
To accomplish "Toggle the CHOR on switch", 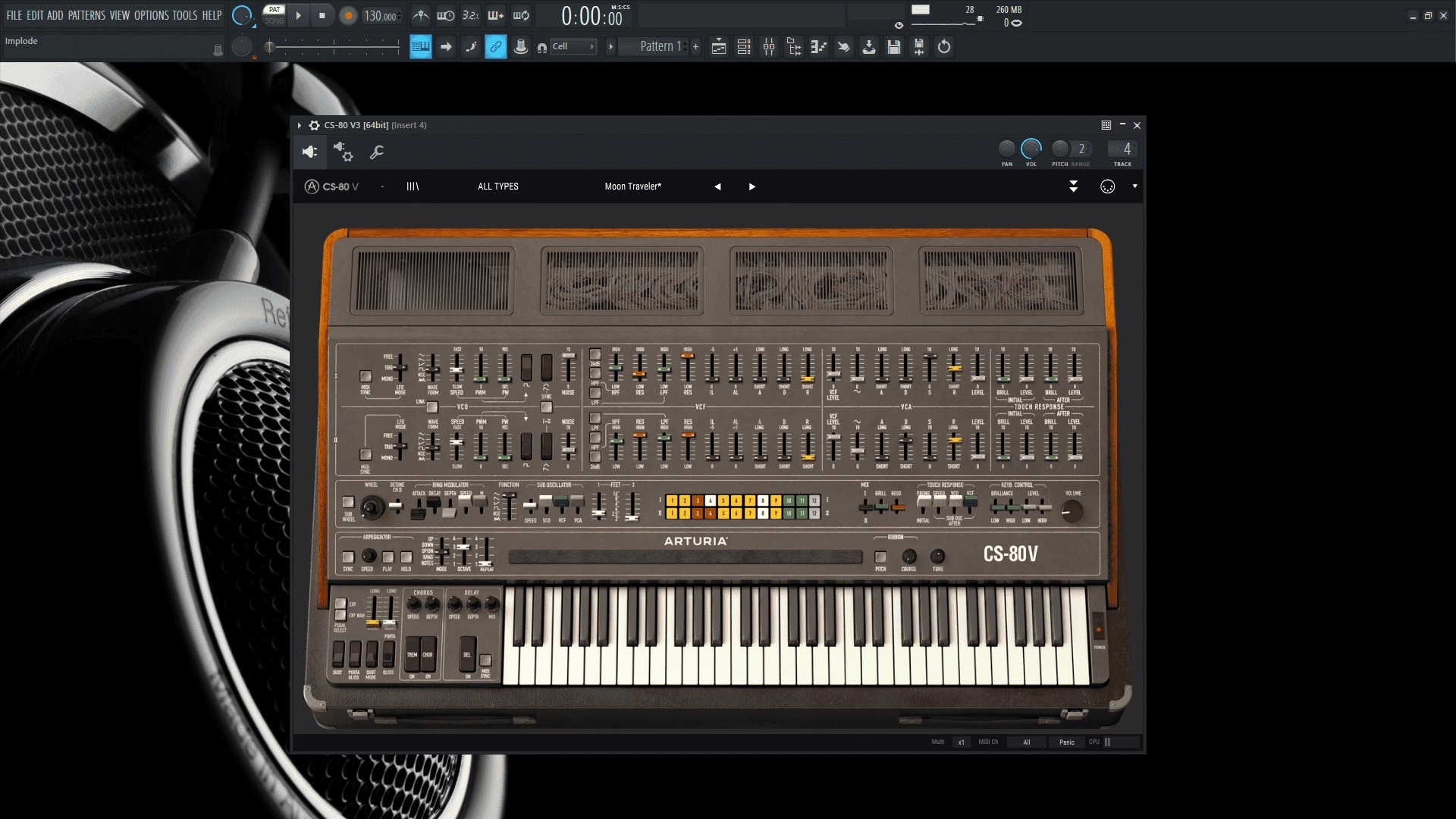I will pos(428,654).
